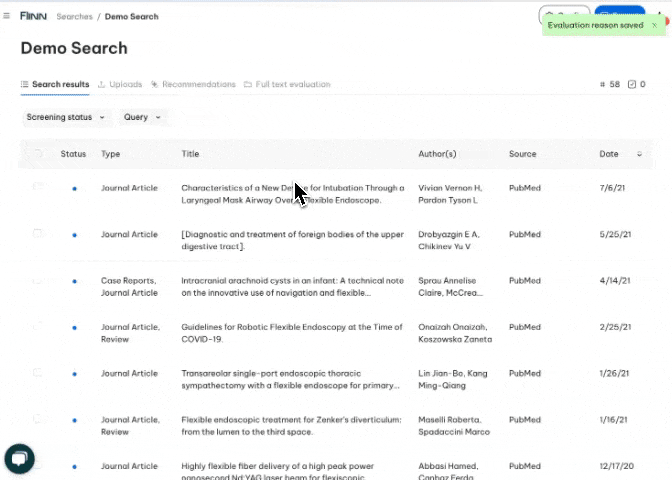Click the status dot of first article
672x480 pixels.
pos(74,188)
